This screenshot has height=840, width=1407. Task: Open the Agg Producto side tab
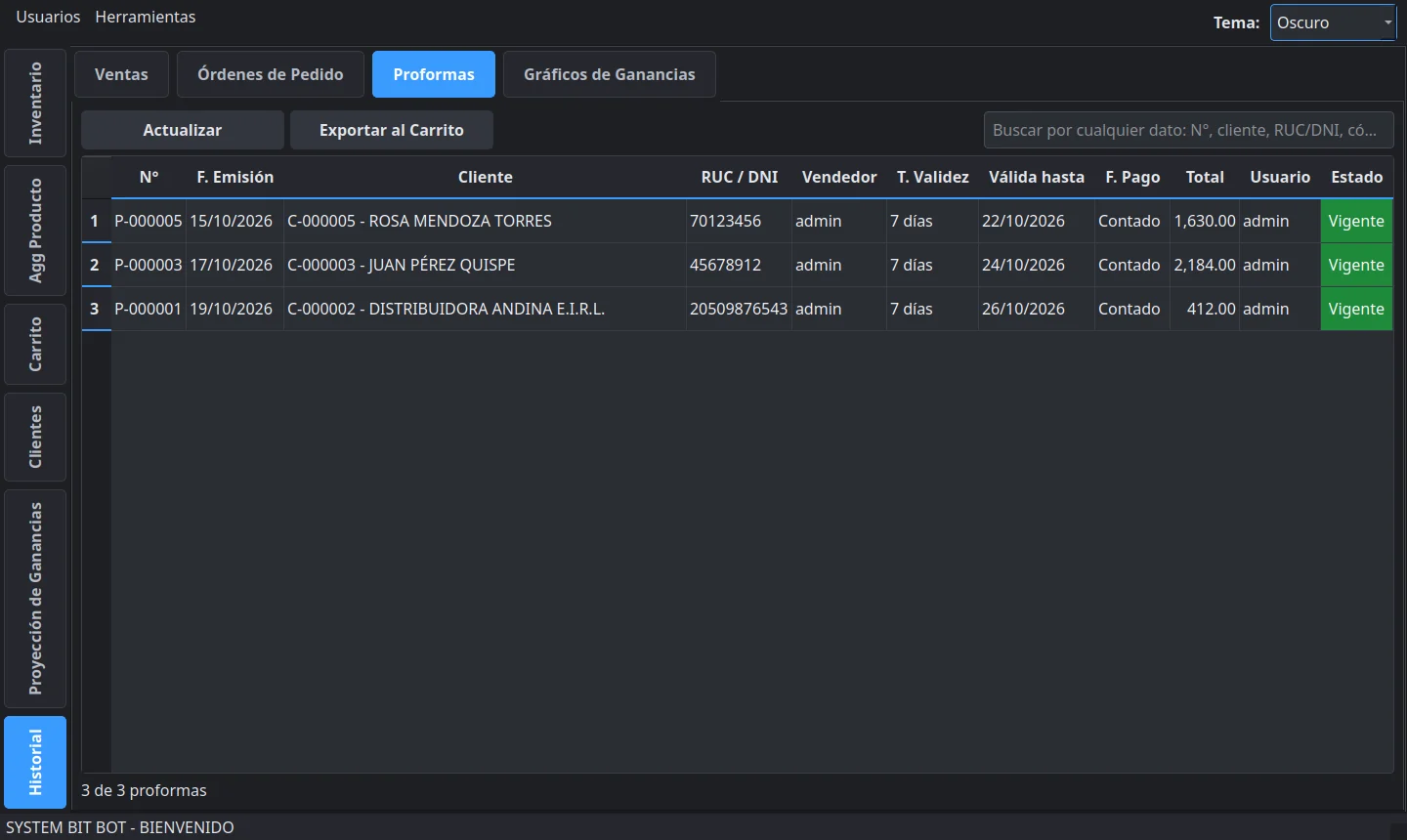35,231
